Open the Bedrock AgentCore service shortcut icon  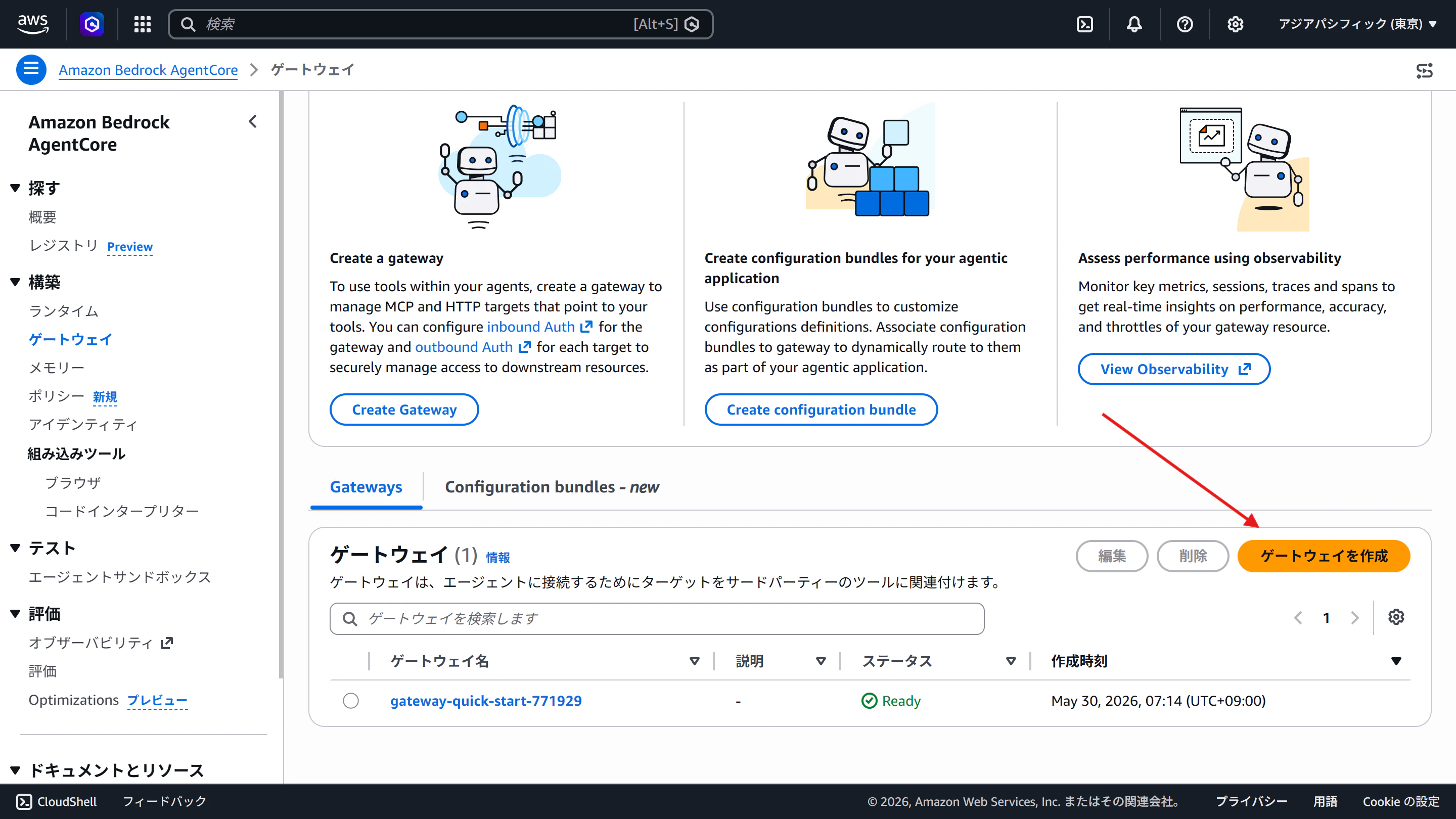pyautogui.click(x=92, y=24)
